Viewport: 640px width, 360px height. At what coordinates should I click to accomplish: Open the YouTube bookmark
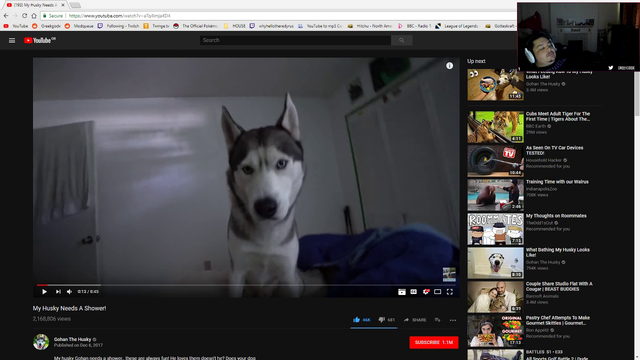click(x=16, y=26)
